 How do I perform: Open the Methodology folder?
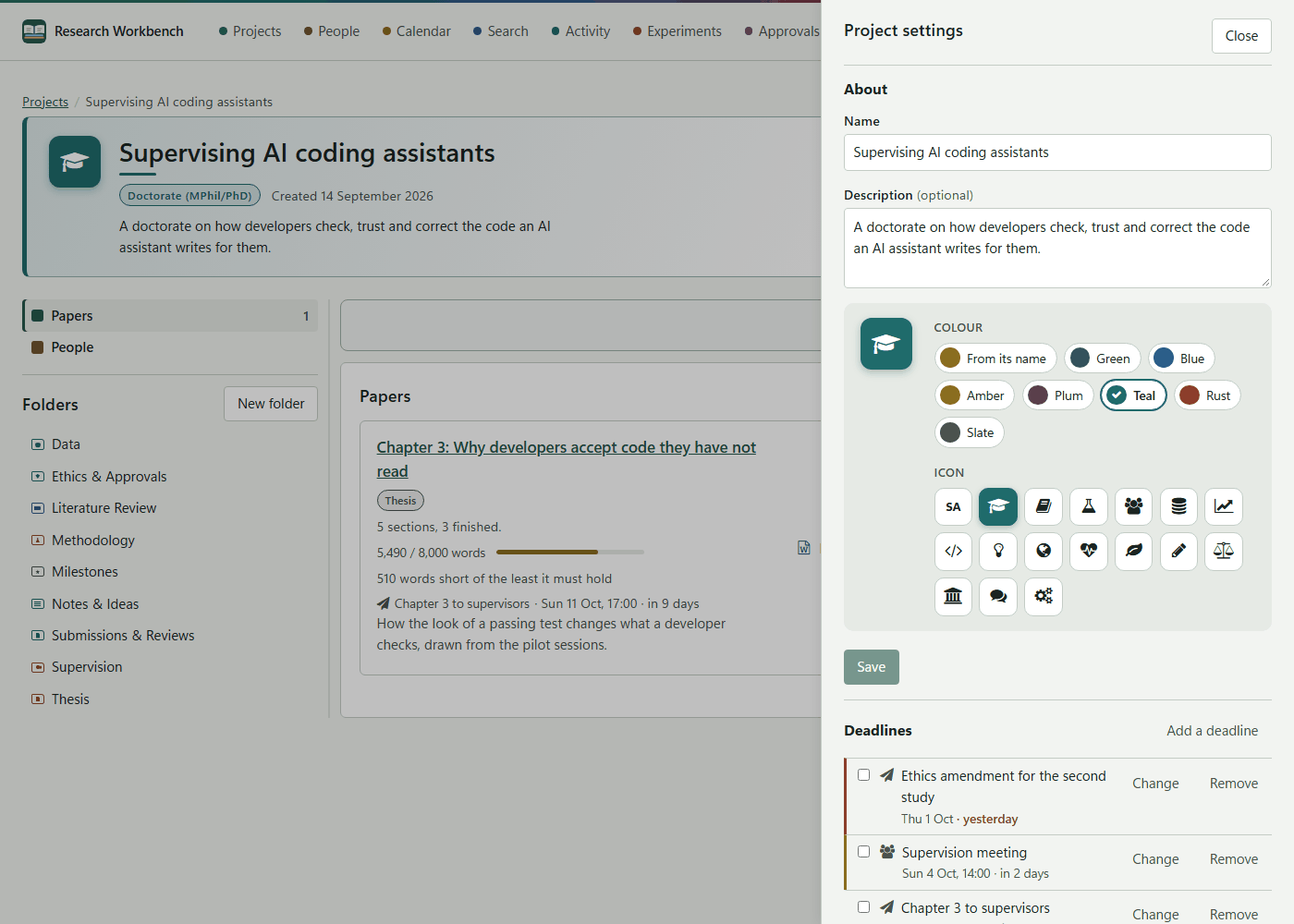click(83, 541)
